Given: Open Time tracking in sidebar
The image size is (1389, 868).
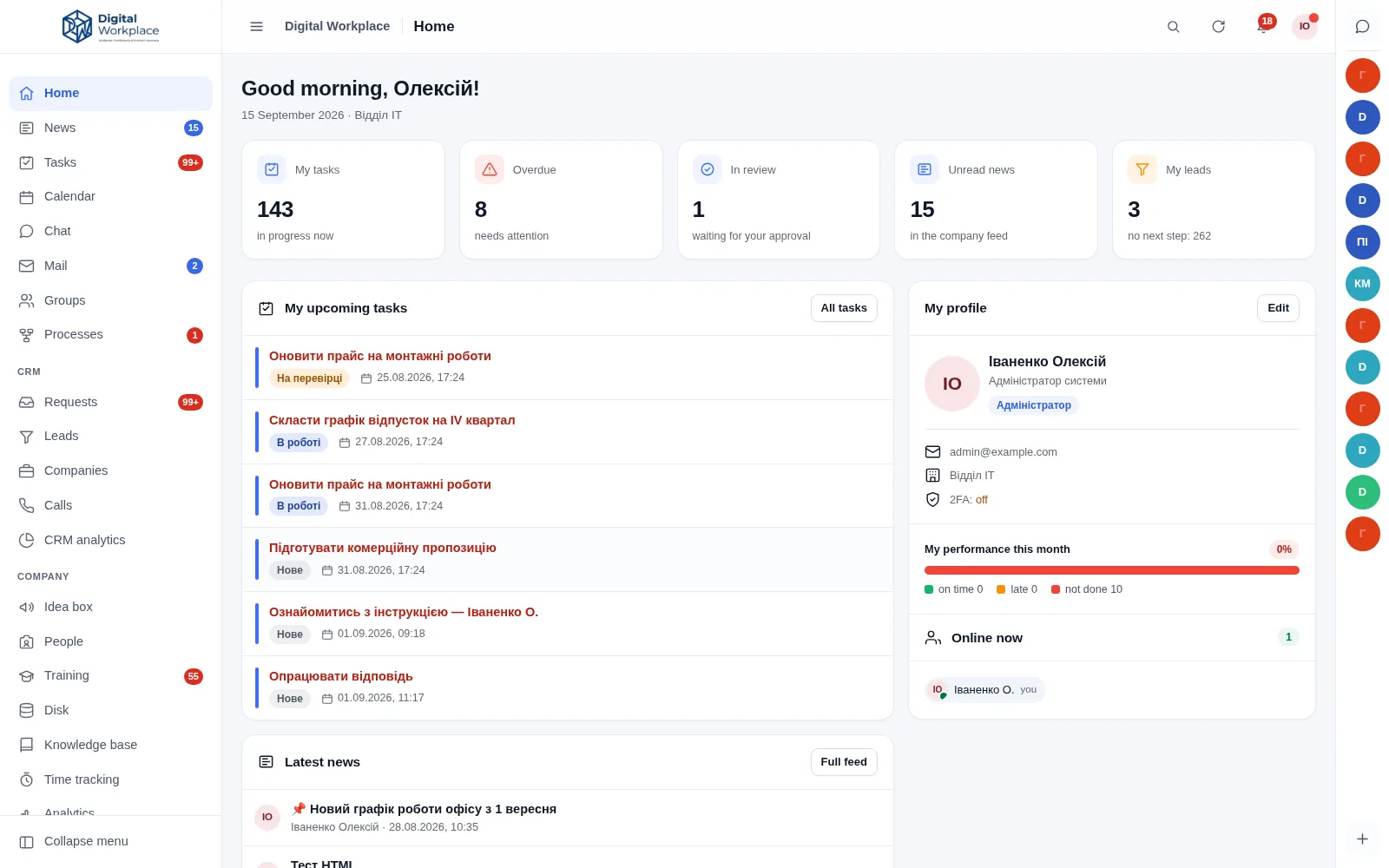Looking at the screenshot, I should pos(110,779).
